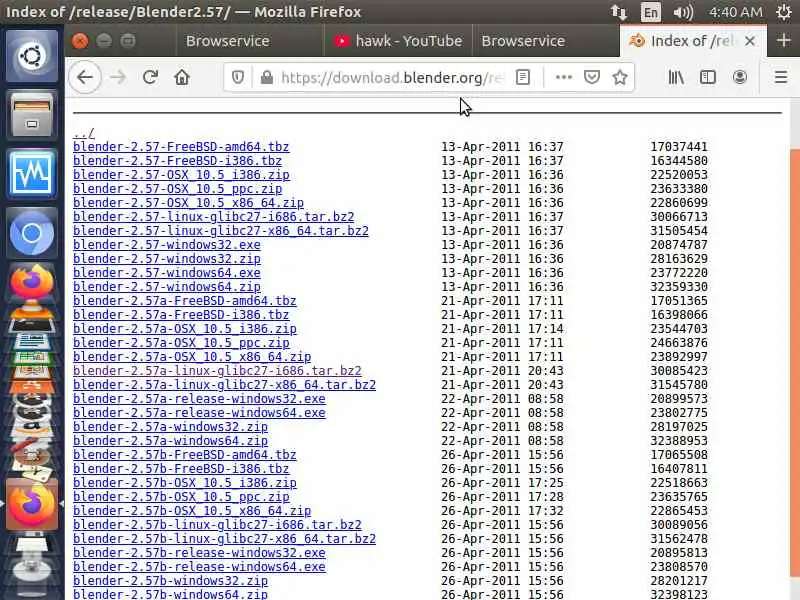Reload the current page
The image size is (800, 600).
point(150,78)
